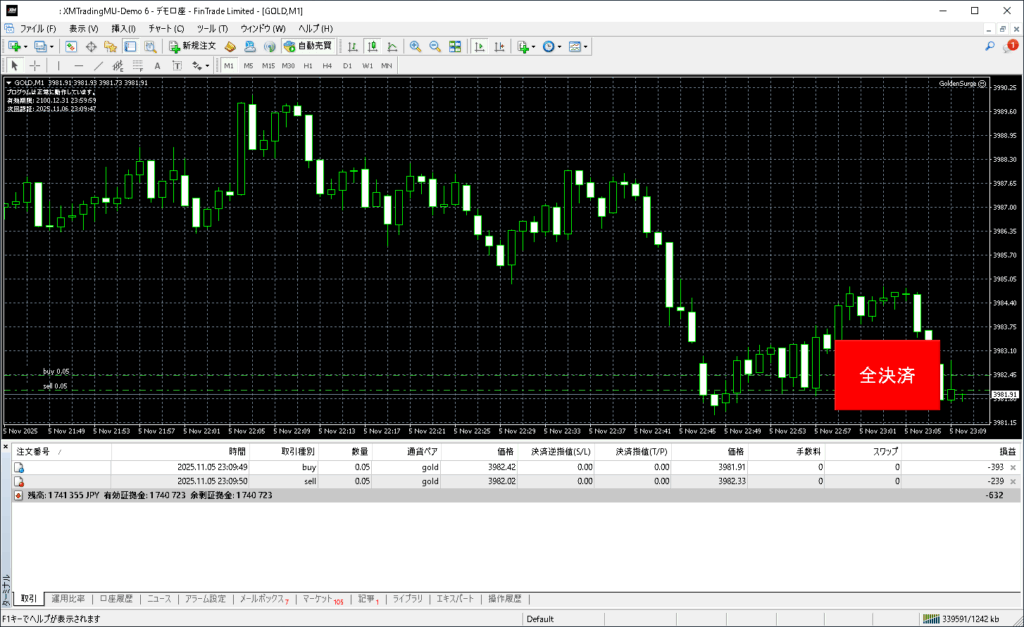Enable chart auto-scroll toolbar icon
Image resolution: width=1024 pixels, height=627 pixels.
[480, 46]
